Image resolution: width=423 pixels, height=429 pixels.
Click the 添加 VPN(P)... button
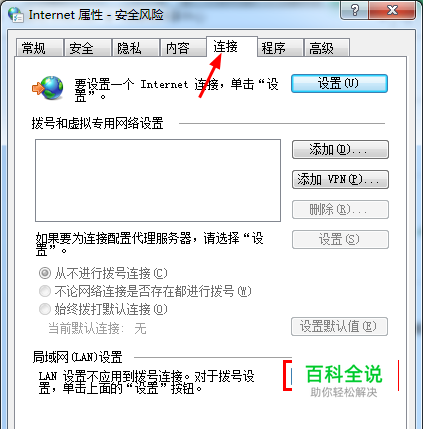point(340,180)
